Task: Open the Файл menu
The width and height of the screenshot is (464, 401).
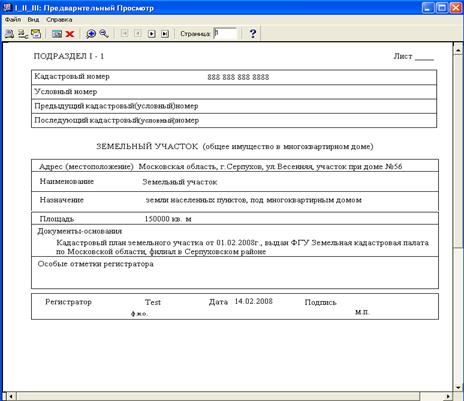Action: [13, 20]
